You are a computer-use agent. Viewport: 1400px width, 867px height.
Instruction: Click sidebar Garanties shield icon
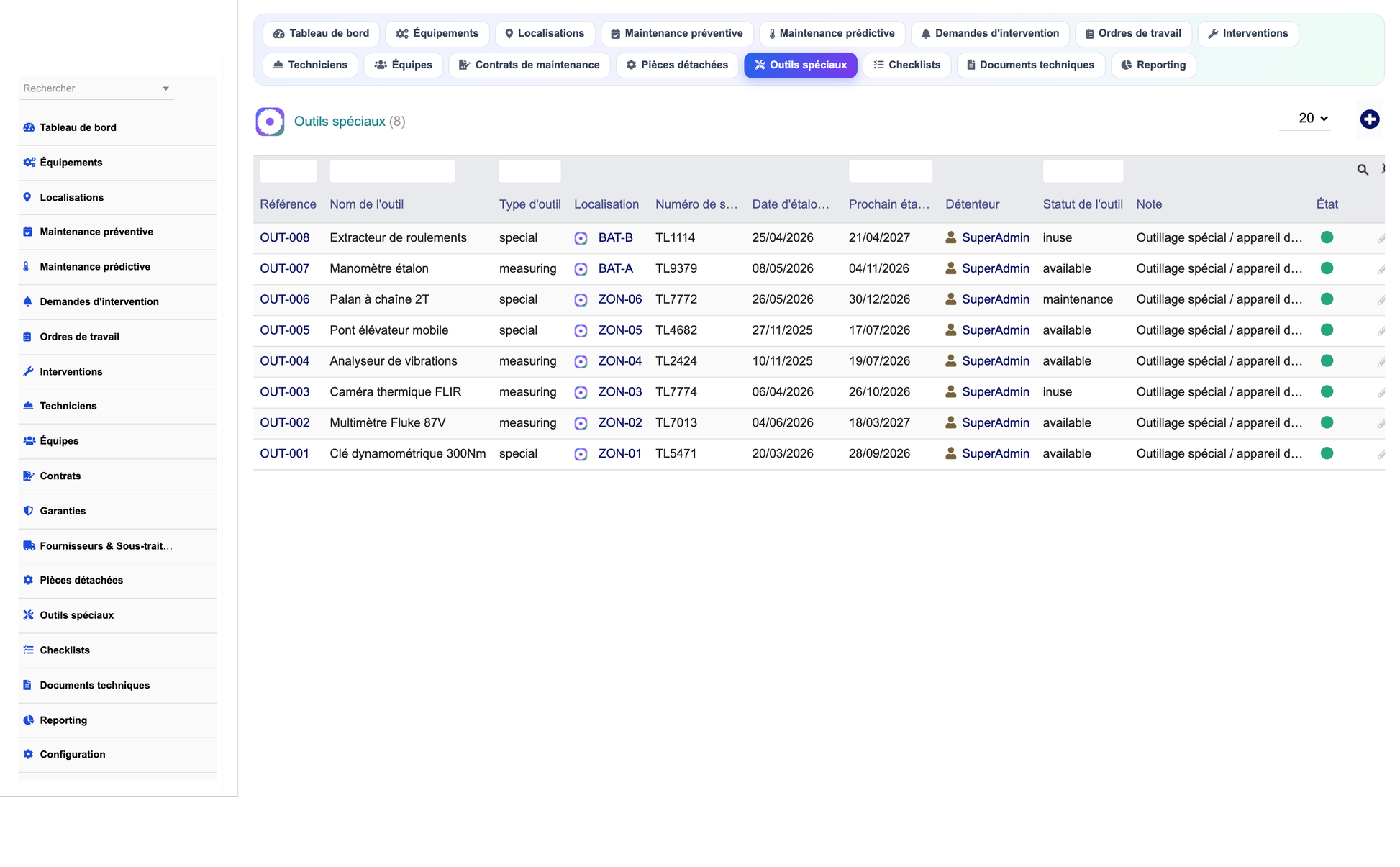(x=28, y=511)
